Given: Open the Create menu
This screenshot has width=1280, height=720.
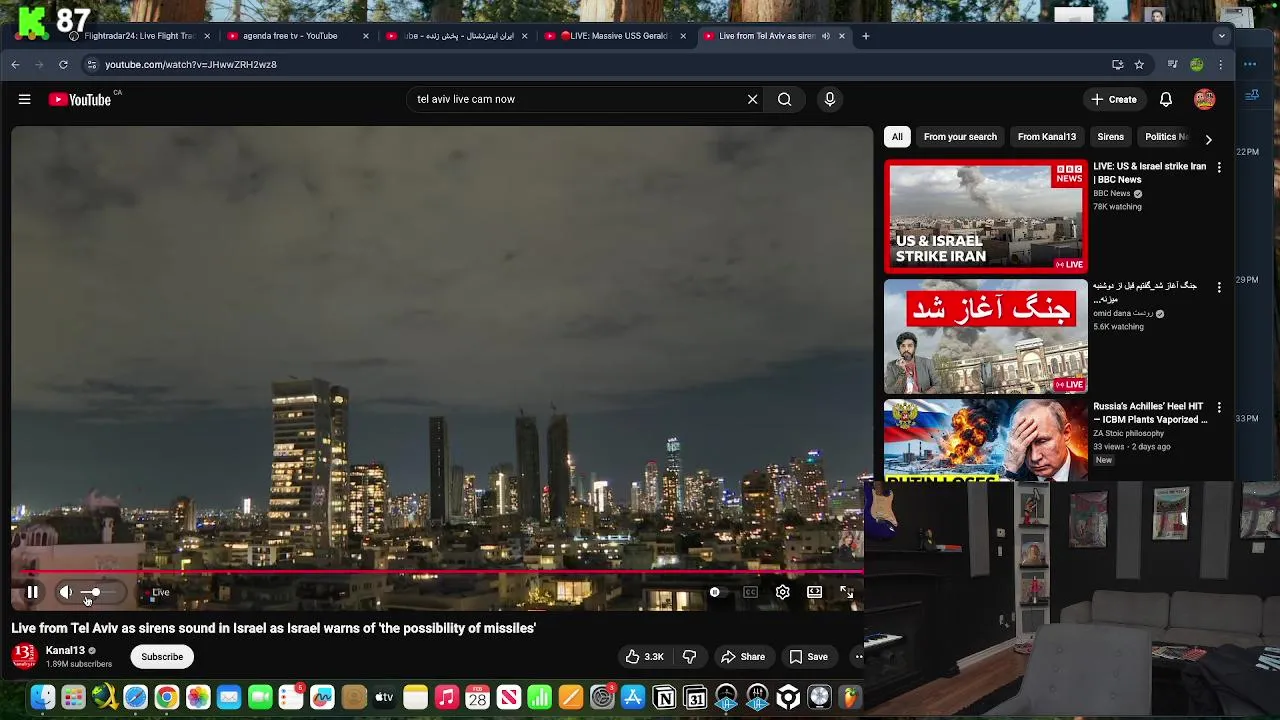Looking at the screenshot, I should point(1114,99).
